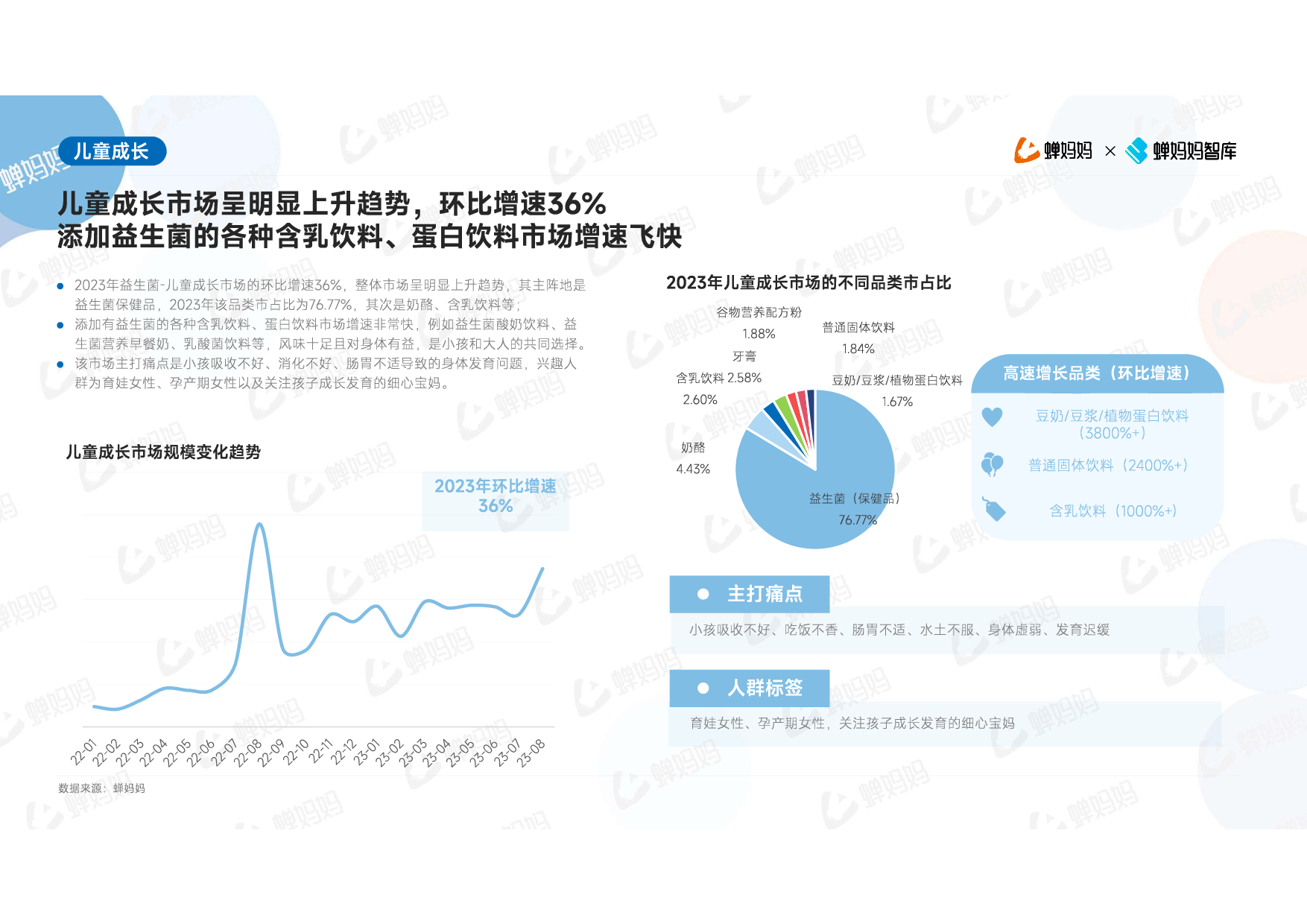Click the white dot in 人群标签 header
The width and height of the screenshot is (1307, 924).
[703, 688]
